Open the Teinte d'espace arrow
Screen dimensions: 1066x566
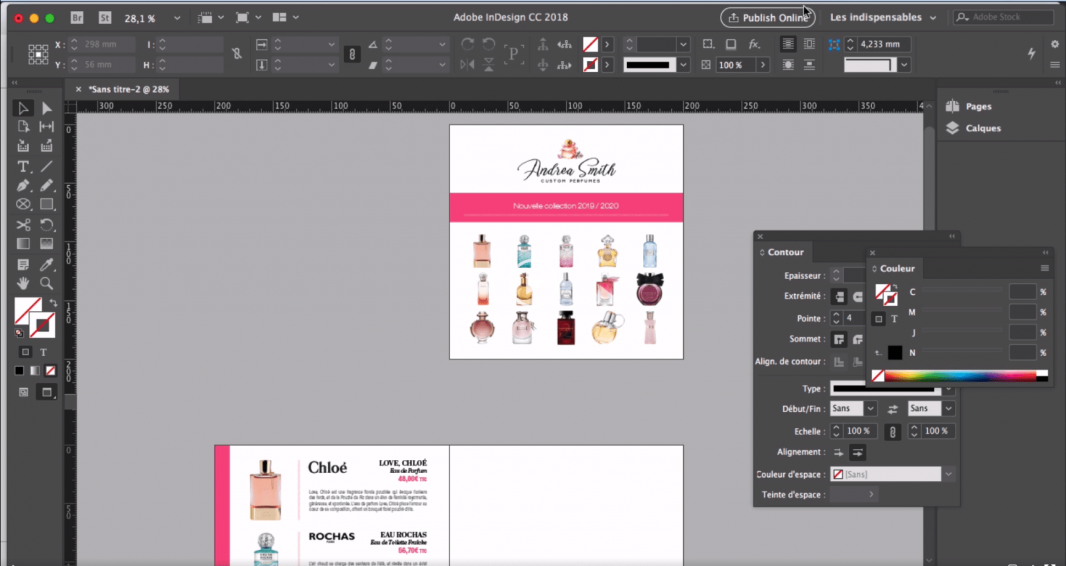tap(871, 495)
